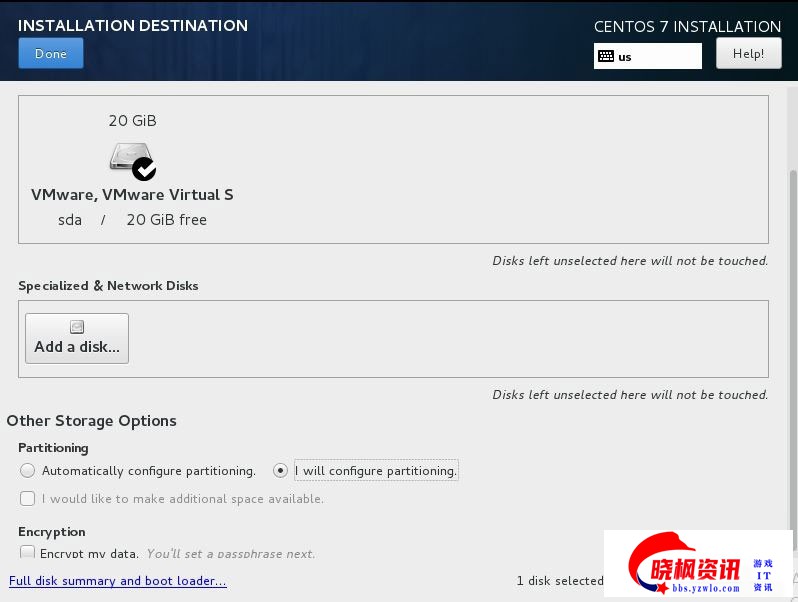Select the VMware virtual hard disk icon
798x602 pixels.
tap(130, 158)
